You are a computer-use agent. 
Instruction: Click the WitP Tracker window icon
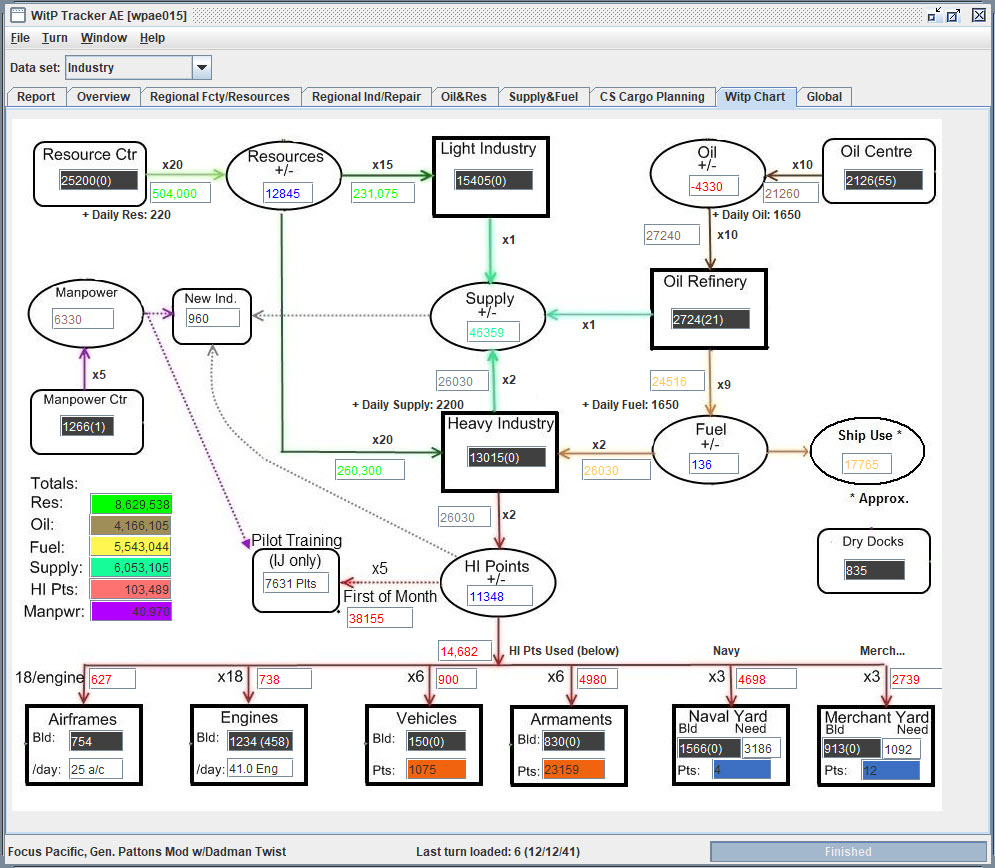pos(18,15)
